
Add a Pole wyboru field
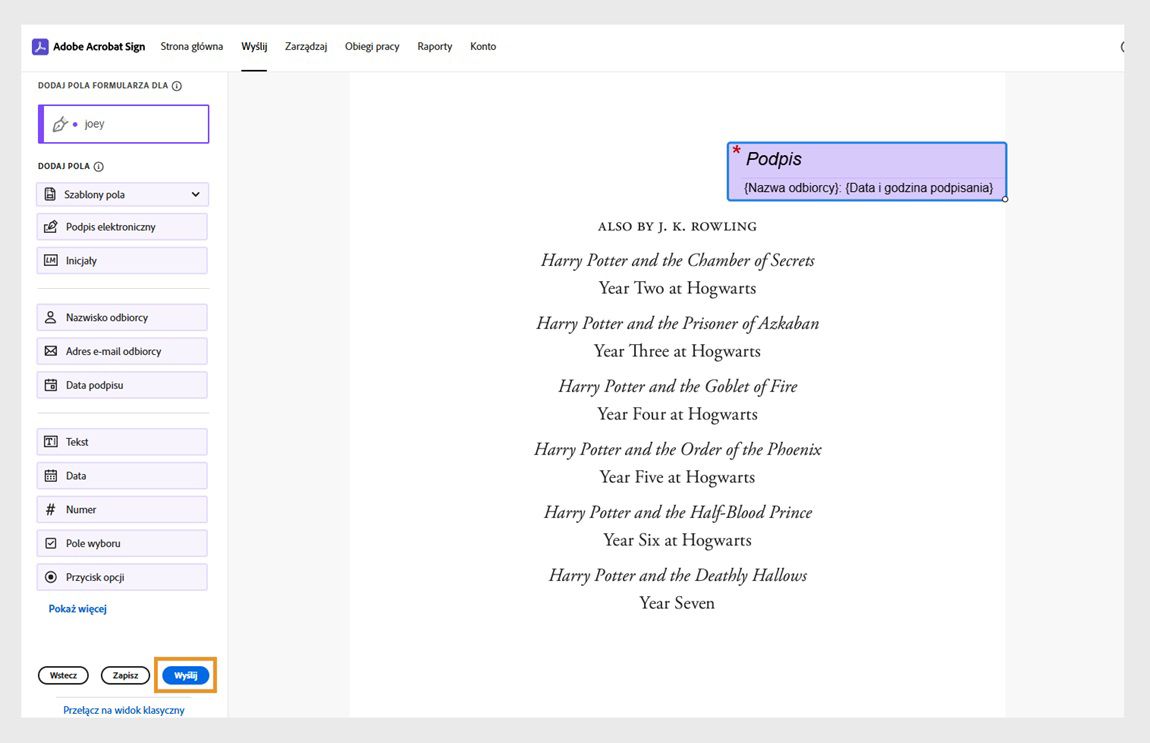pyautogui.click(x=122, y=543)
